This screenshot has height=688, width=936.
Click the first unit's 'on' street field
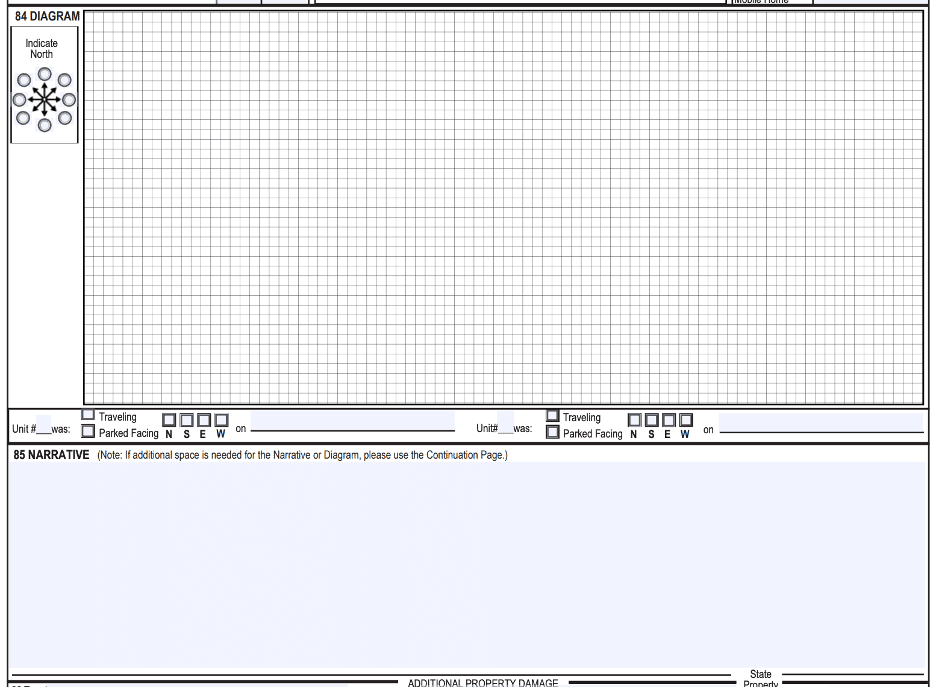(353, 421)
